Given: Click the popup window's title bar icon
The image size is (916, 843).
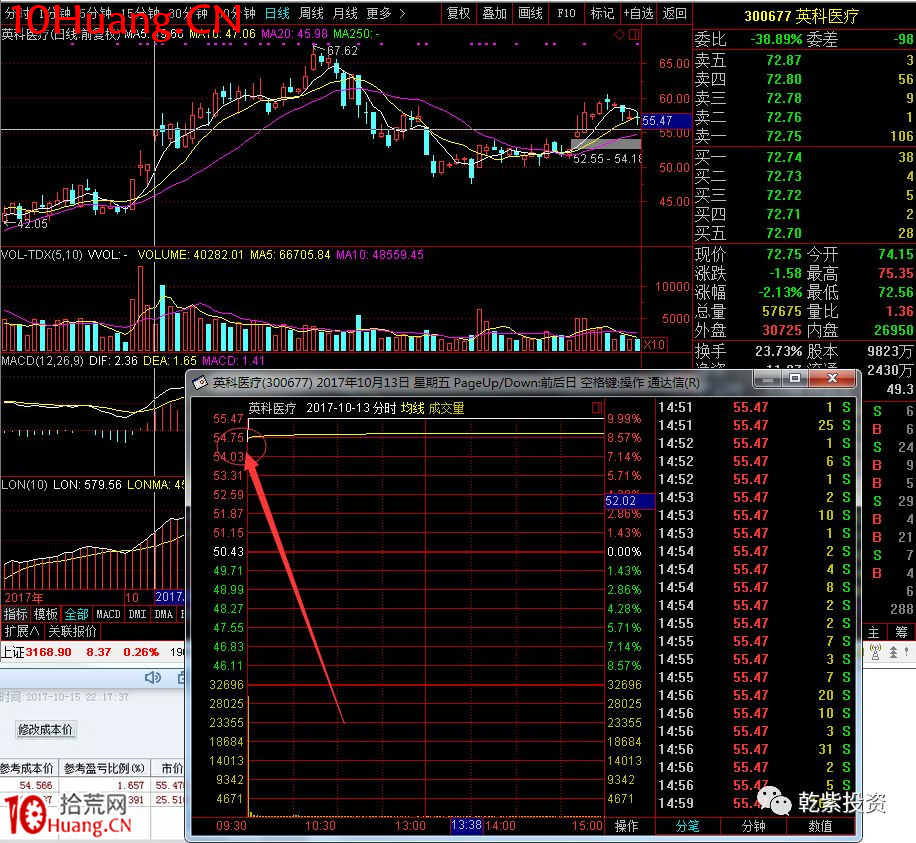Looking at the screenshot, I should tap(198, 382).
